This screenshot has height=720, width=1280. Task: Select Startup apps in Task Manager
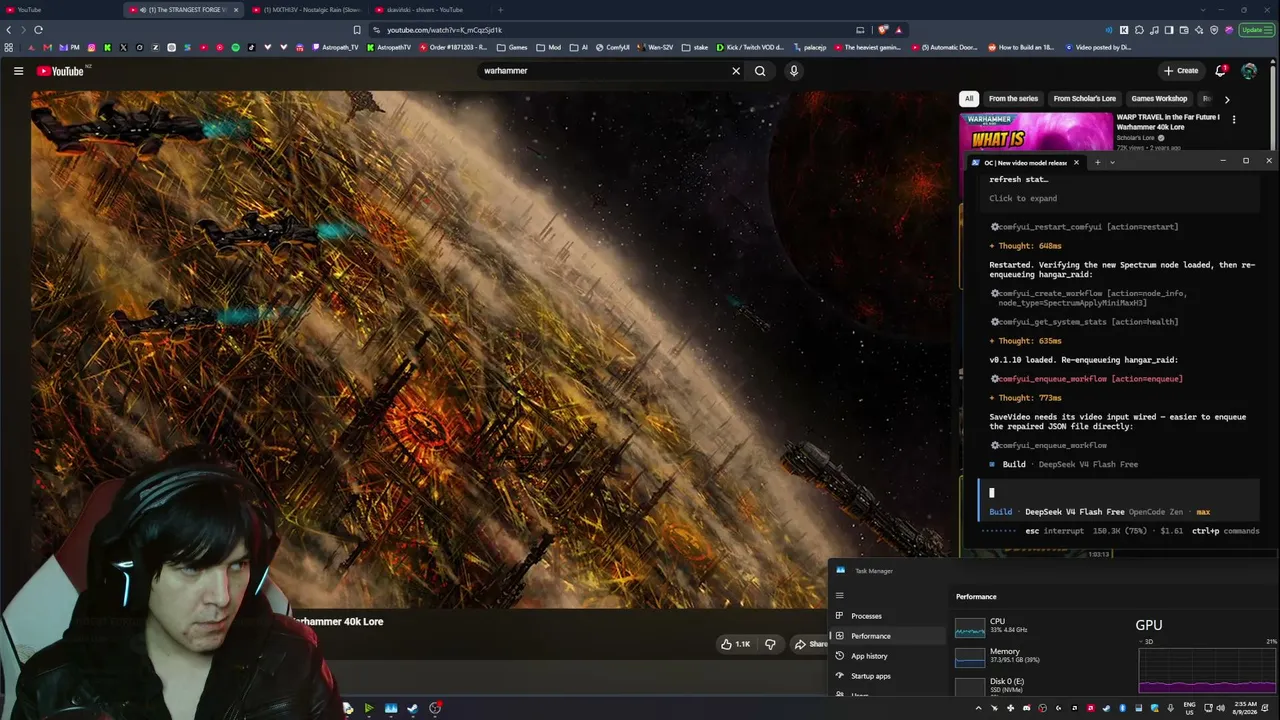click(x=887, y=676)
